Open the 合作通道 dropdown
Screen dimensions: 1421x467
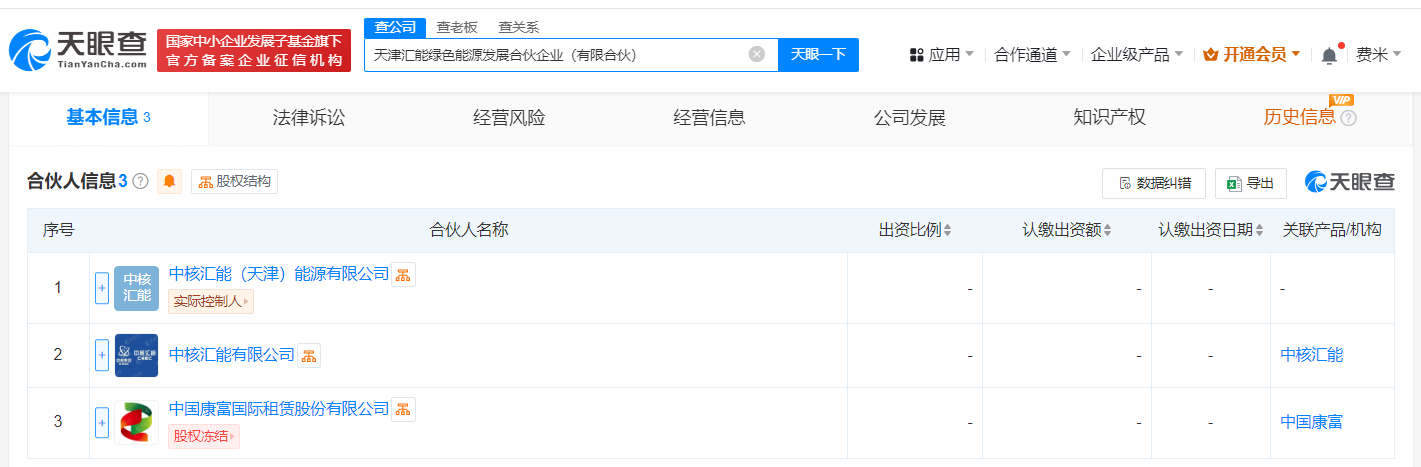1032,54
